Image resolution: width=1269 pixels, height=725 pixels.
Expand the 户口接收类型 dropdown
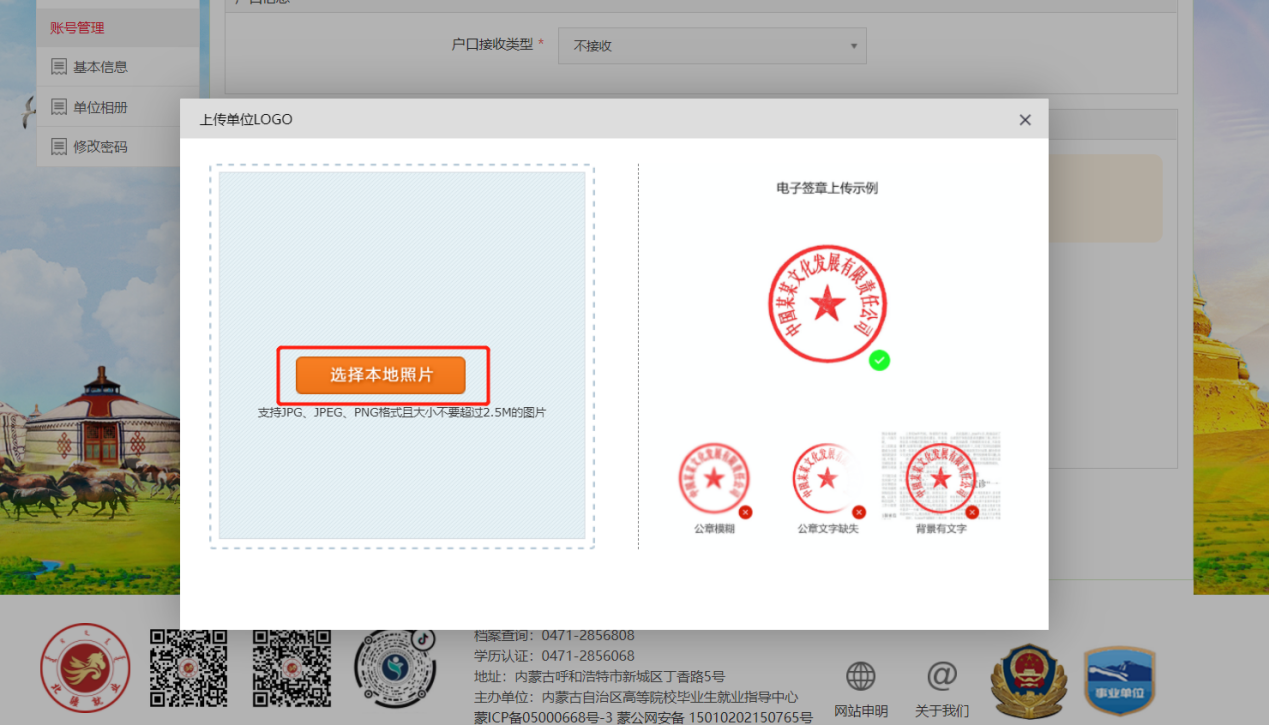click(x=712, y=46)
